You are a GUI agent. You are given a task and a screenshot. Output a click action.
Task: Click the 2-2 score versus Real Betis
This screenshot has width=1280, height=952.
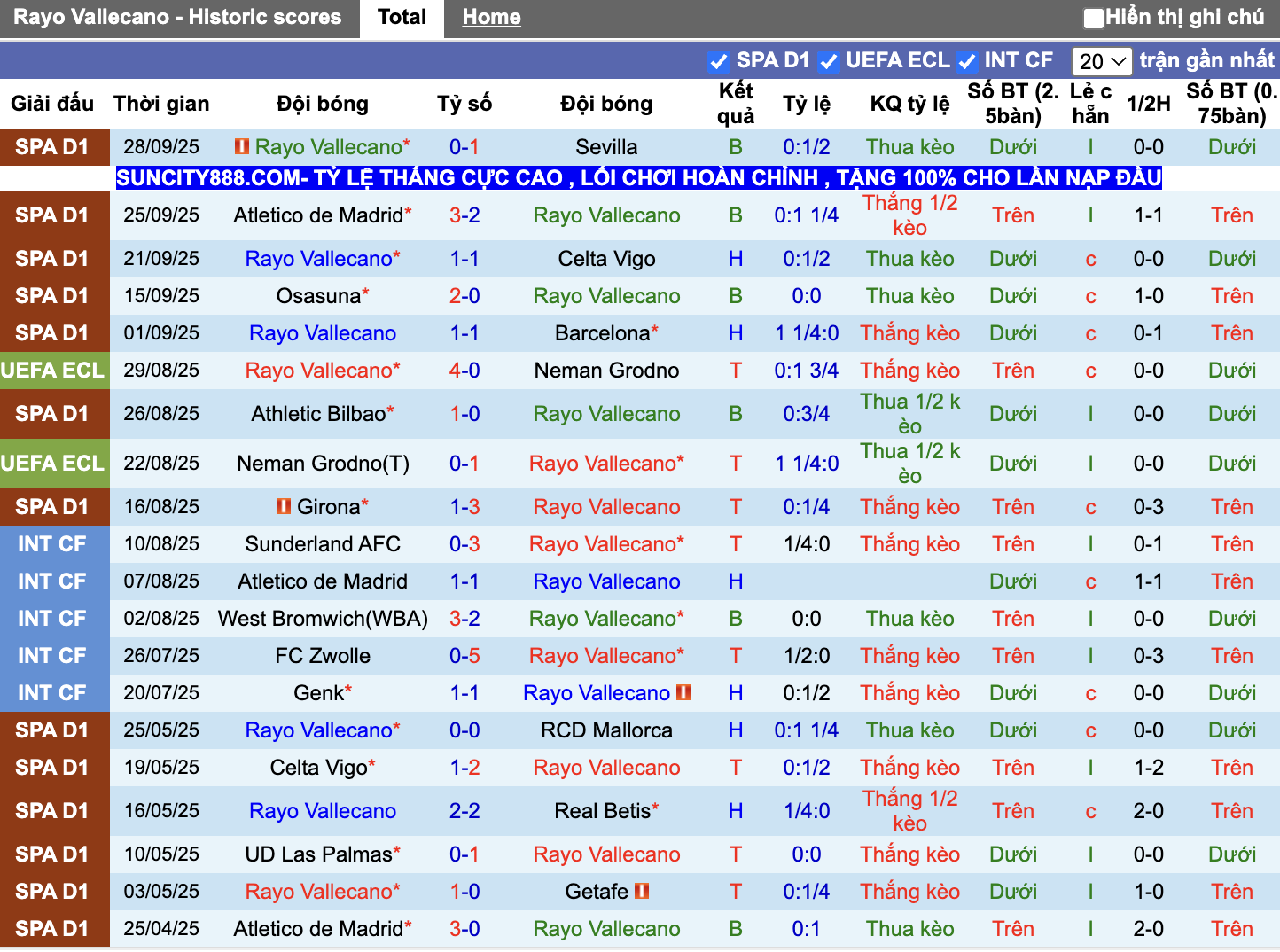click(464, 811)
